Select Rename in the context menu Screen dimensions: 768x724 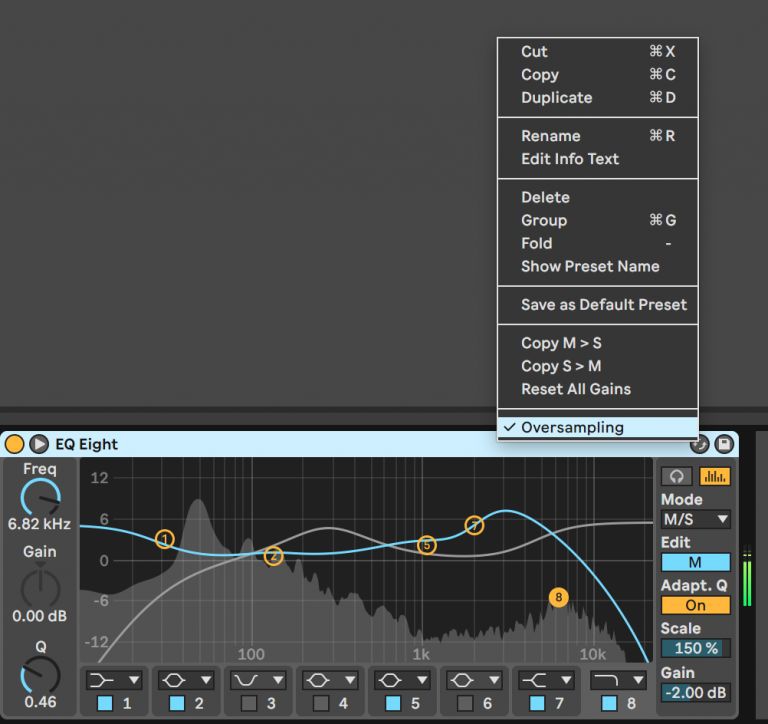click(x=598, y=136)
